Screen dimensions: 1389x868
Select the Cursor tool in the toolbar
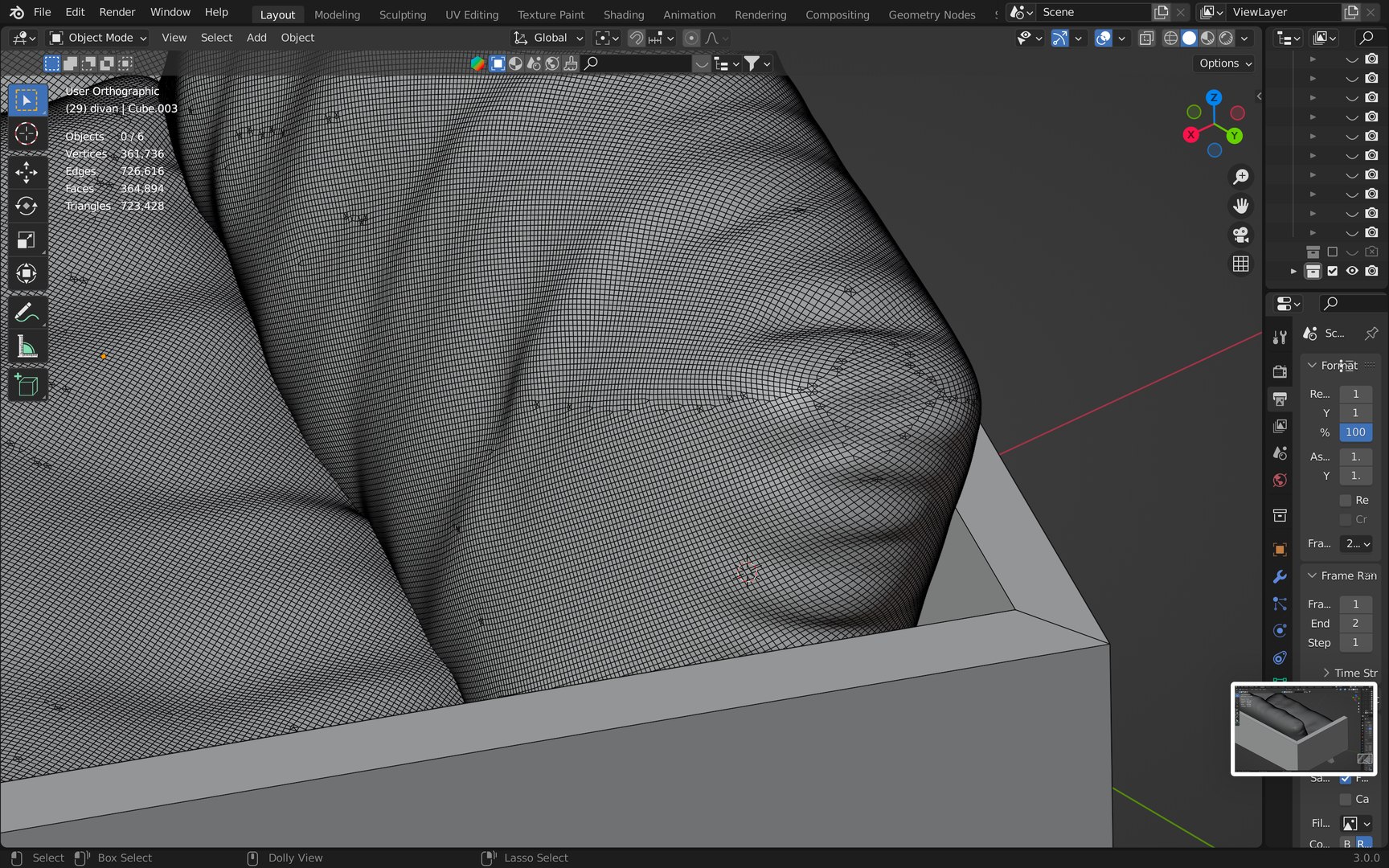pyautogui.click(x=27, y=133)
